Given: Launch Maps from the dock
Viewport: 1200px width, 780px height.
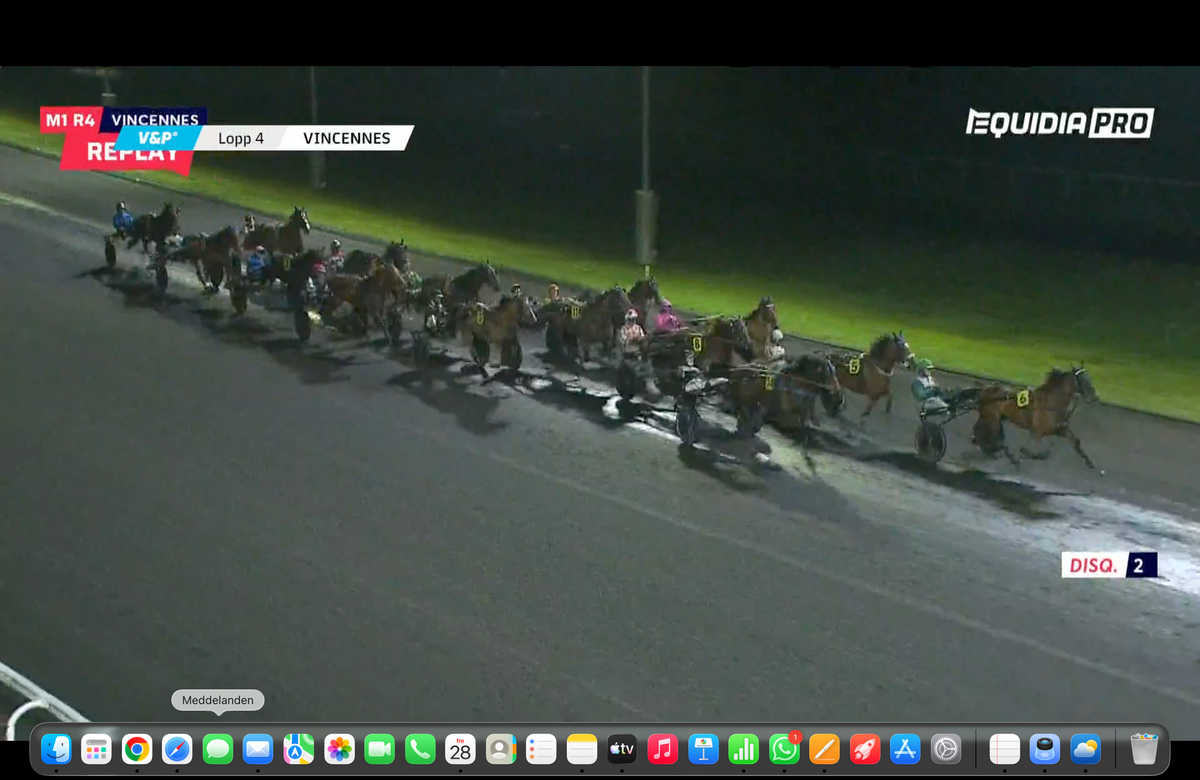Looking at the screenshot, I should point(299,748).
